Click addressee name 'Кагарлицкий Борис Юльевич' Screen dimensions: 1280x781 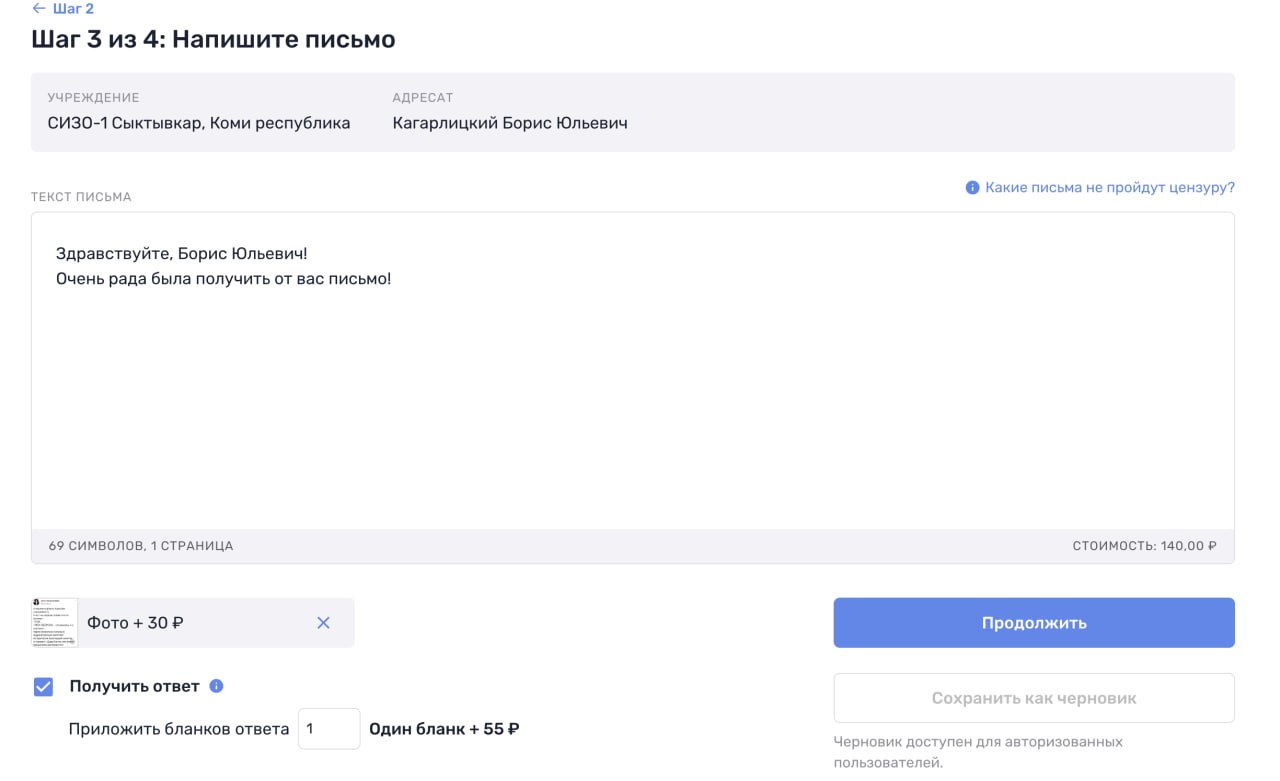[510, 124]
